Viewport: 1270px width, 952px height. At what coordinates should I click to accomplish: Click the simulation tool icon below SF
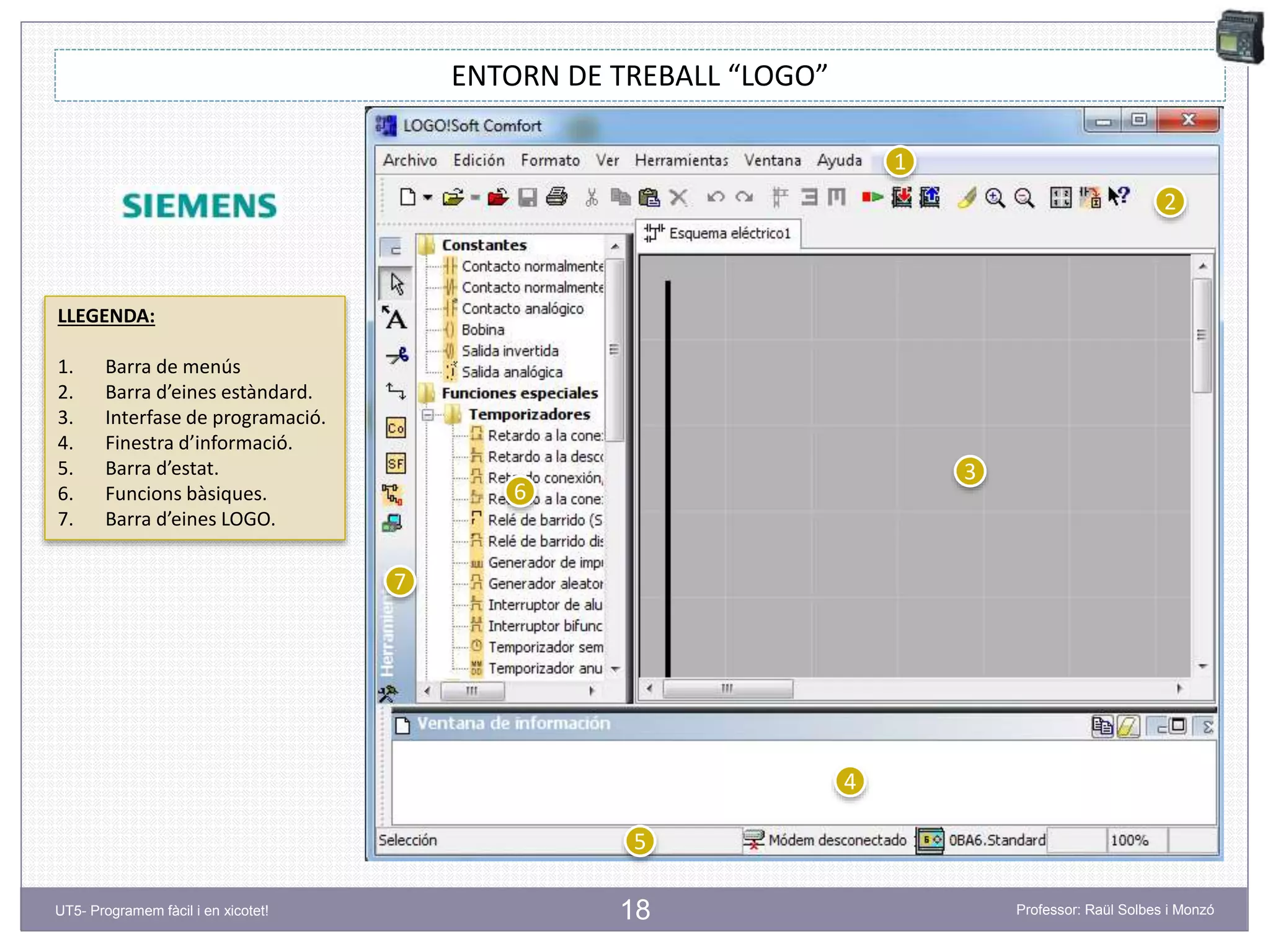393,495
